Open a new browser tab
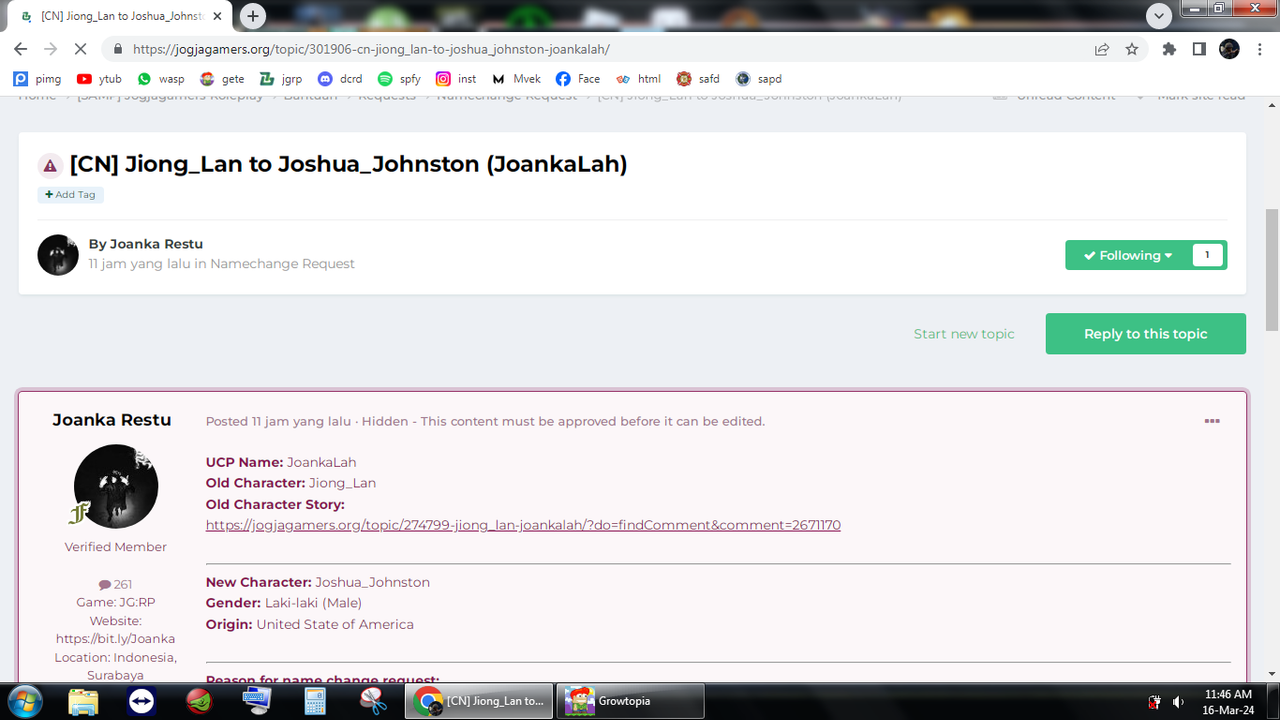This screenshot has height=720, width=1280. click(x=253, y=16)
